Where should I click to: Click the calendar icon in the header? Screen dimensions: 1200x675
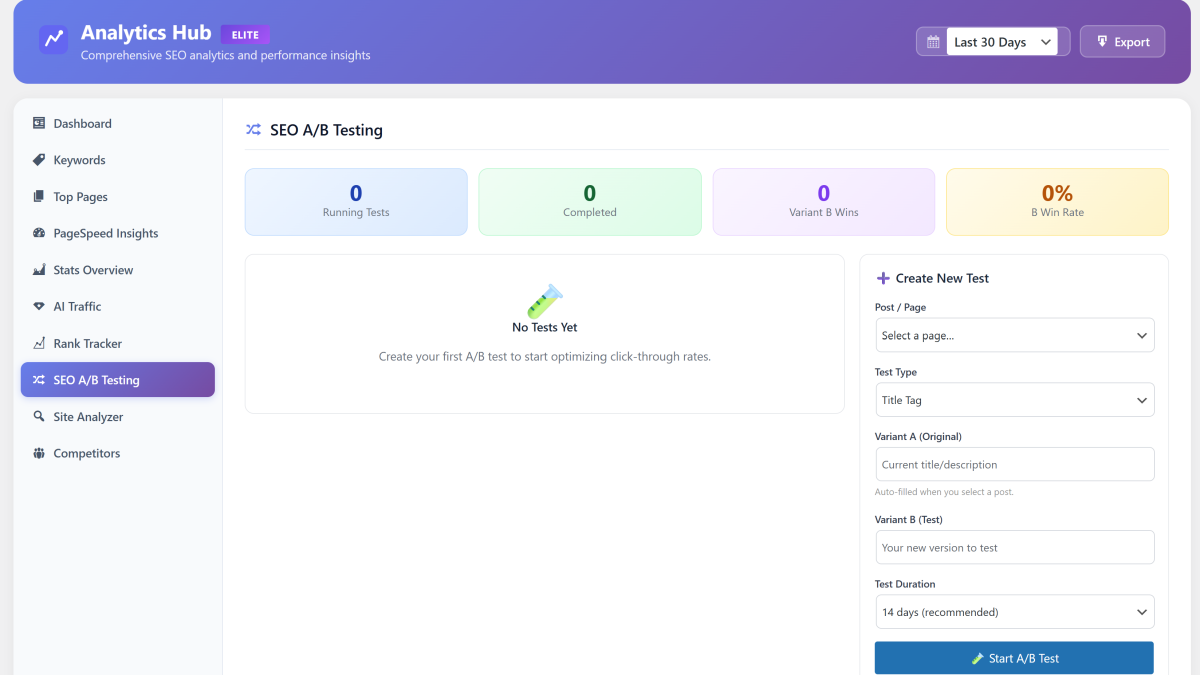[x=931, y=41]
